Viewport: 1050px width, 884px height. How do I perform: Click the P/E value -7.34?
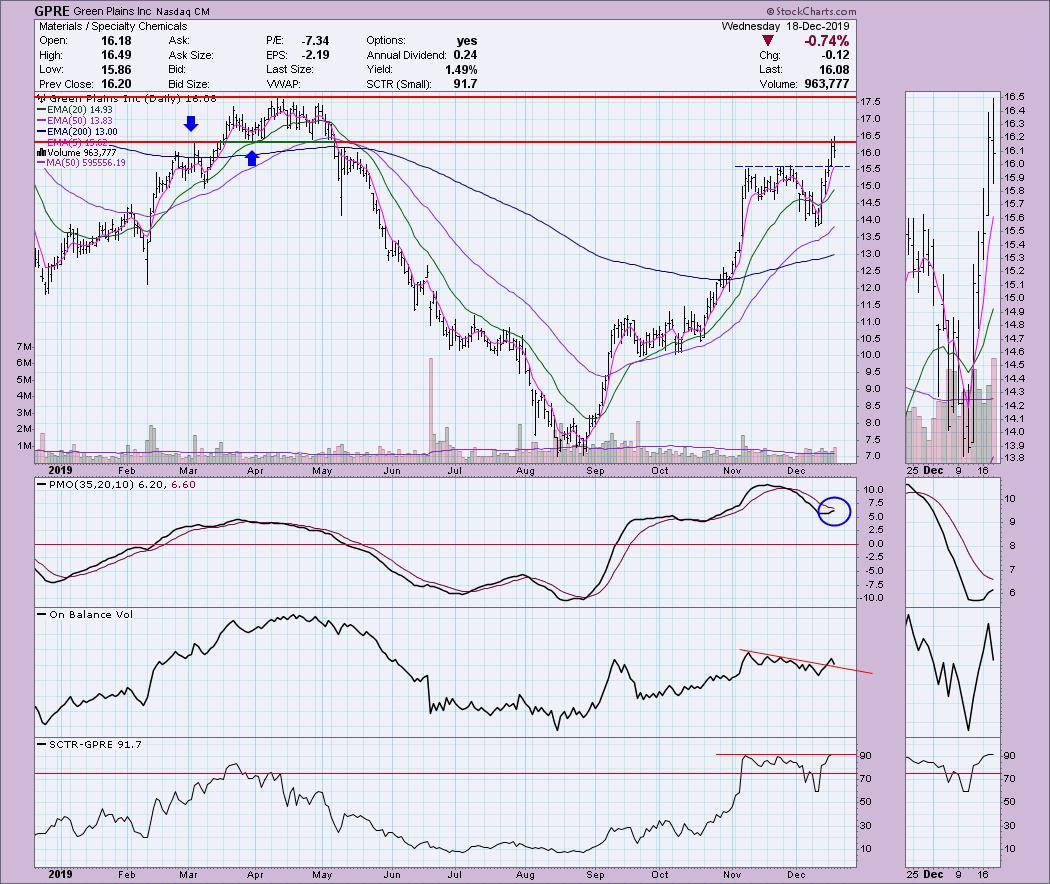314,41
